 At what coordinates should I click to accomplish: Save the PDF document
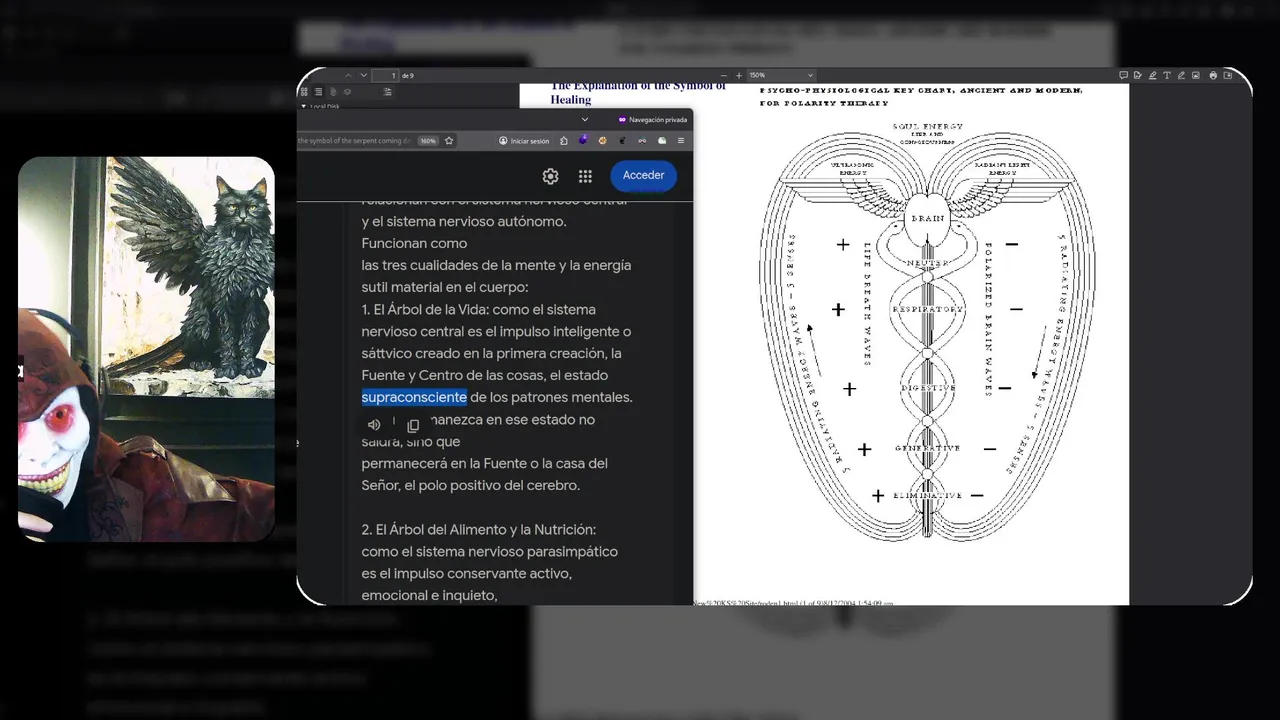click(x=1227, y=75)
